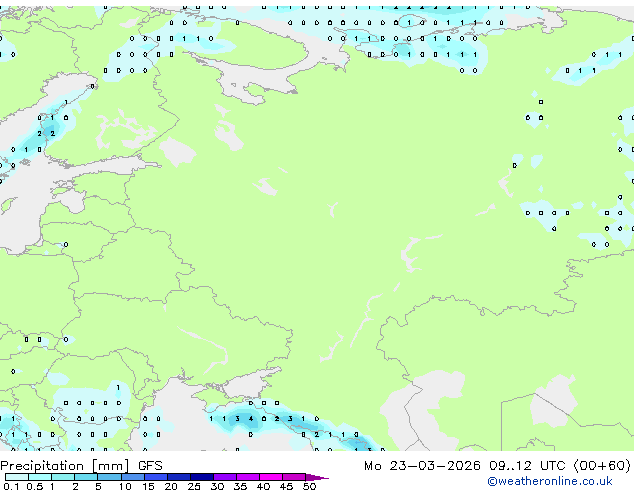Click the '4' precipitation value near Black Sea coast
The image size is (634, 490).
point(251,418)
